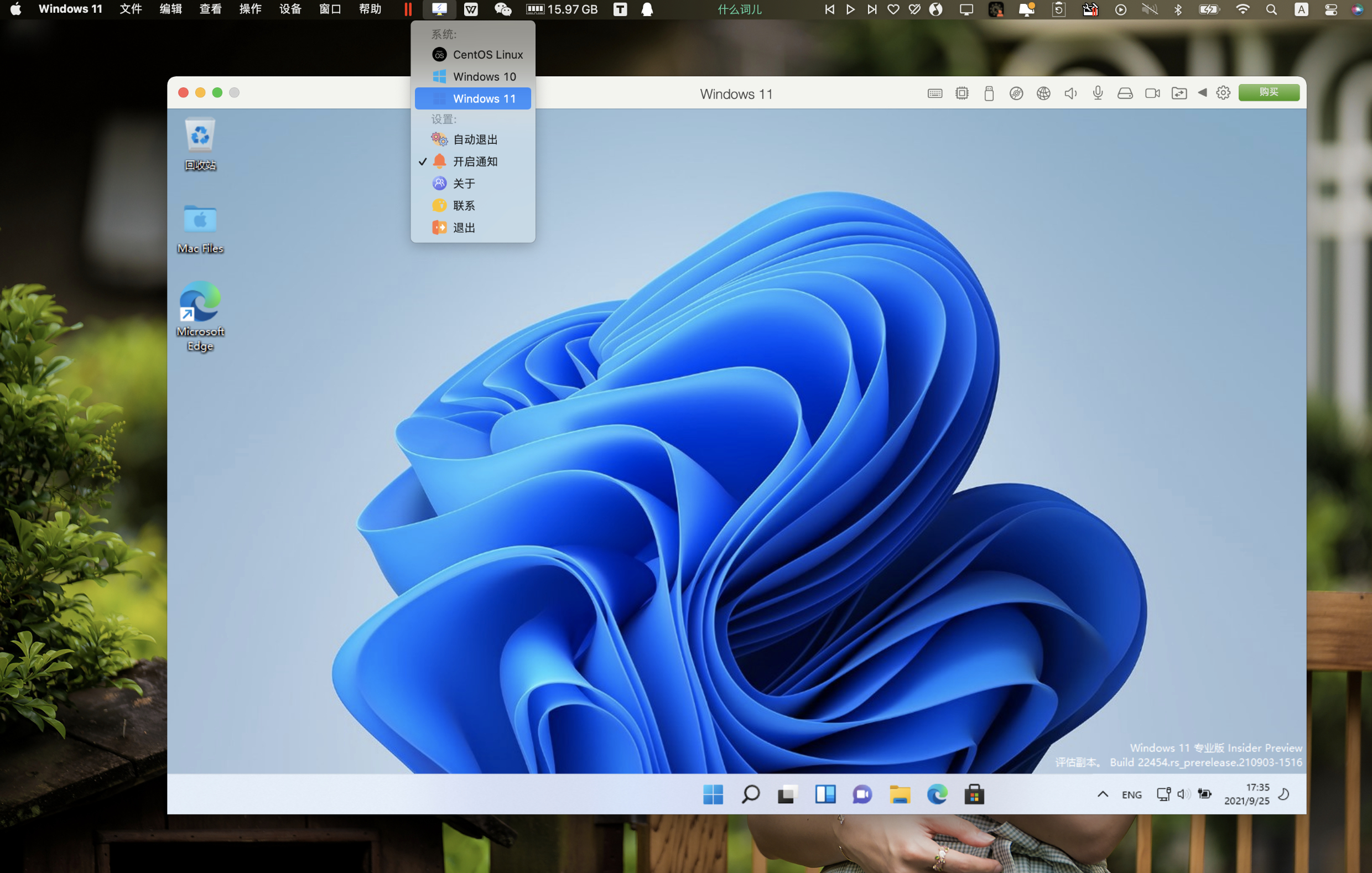Collapse toolbar icons with left triangle

click(1202, 93)
